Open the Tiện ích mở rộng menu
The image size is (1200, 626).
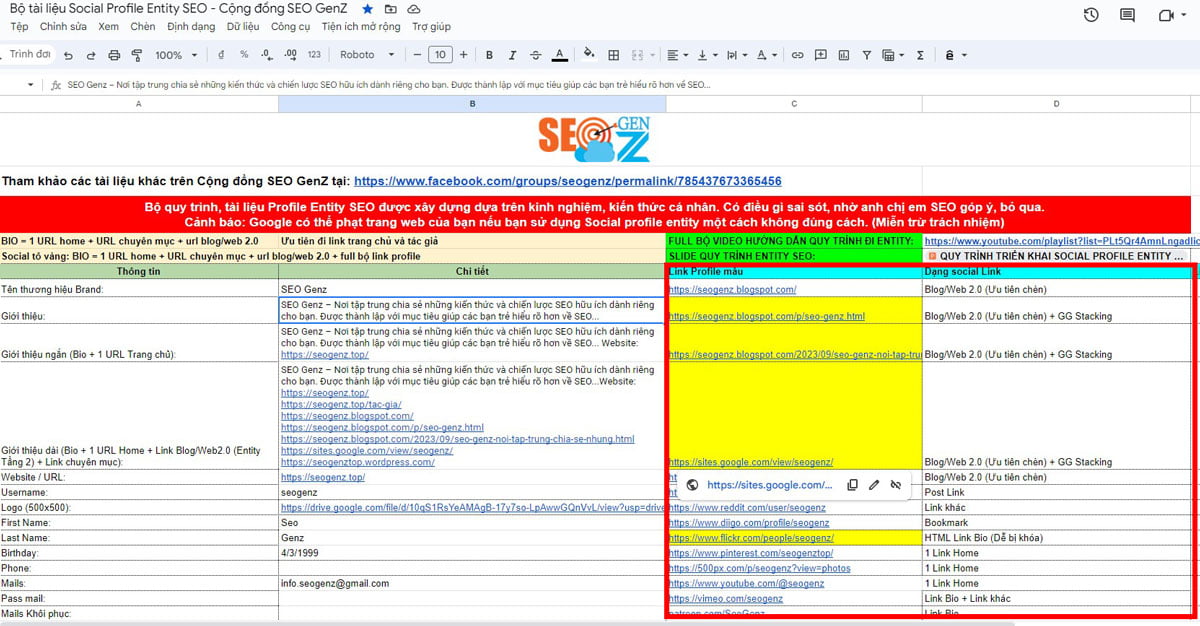click(x=361, y=27)
